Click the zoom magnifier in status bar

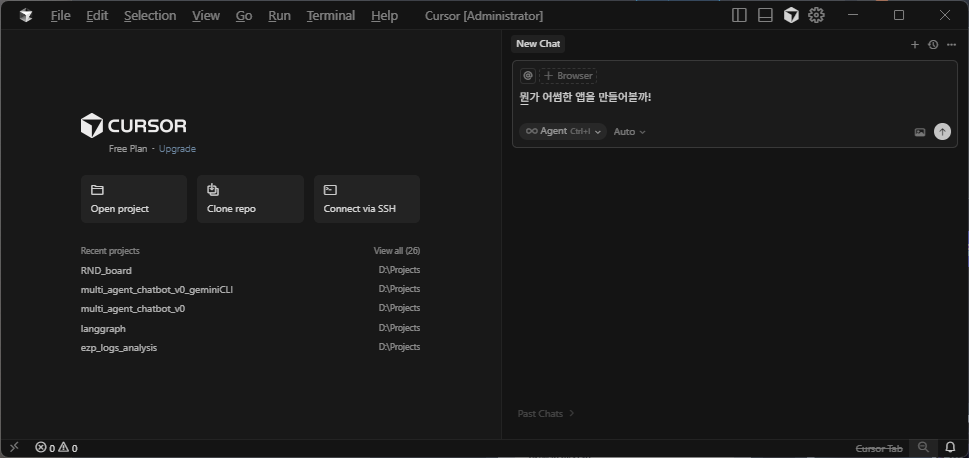coord(923,448)
